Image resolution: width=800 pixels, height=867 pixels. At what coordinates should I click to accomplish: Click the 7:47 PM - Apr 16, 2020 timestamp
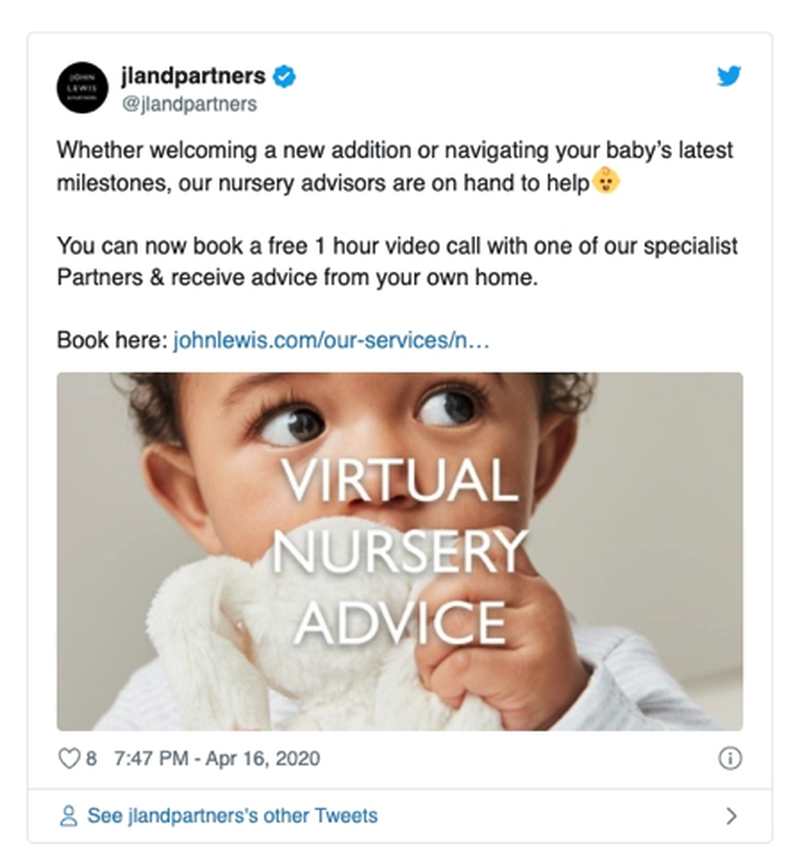(217, 758)
